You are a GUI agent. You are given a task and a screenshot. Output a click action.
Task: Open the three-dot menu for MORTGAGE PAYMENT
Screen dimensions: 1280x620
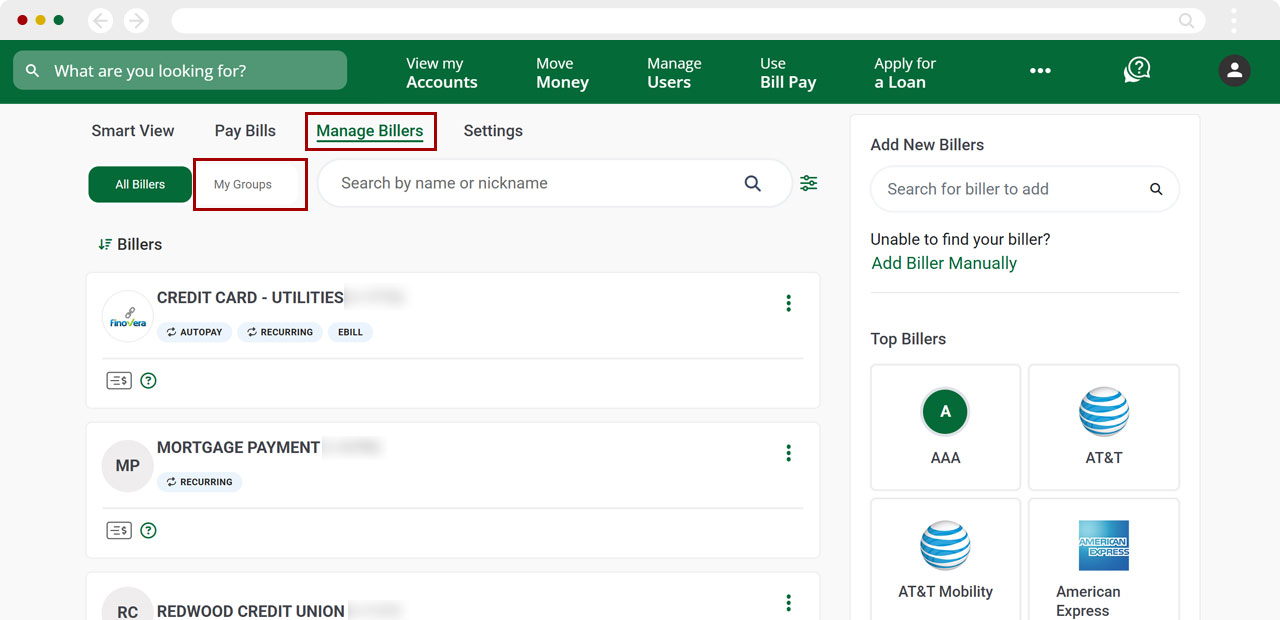coord(788,453)
